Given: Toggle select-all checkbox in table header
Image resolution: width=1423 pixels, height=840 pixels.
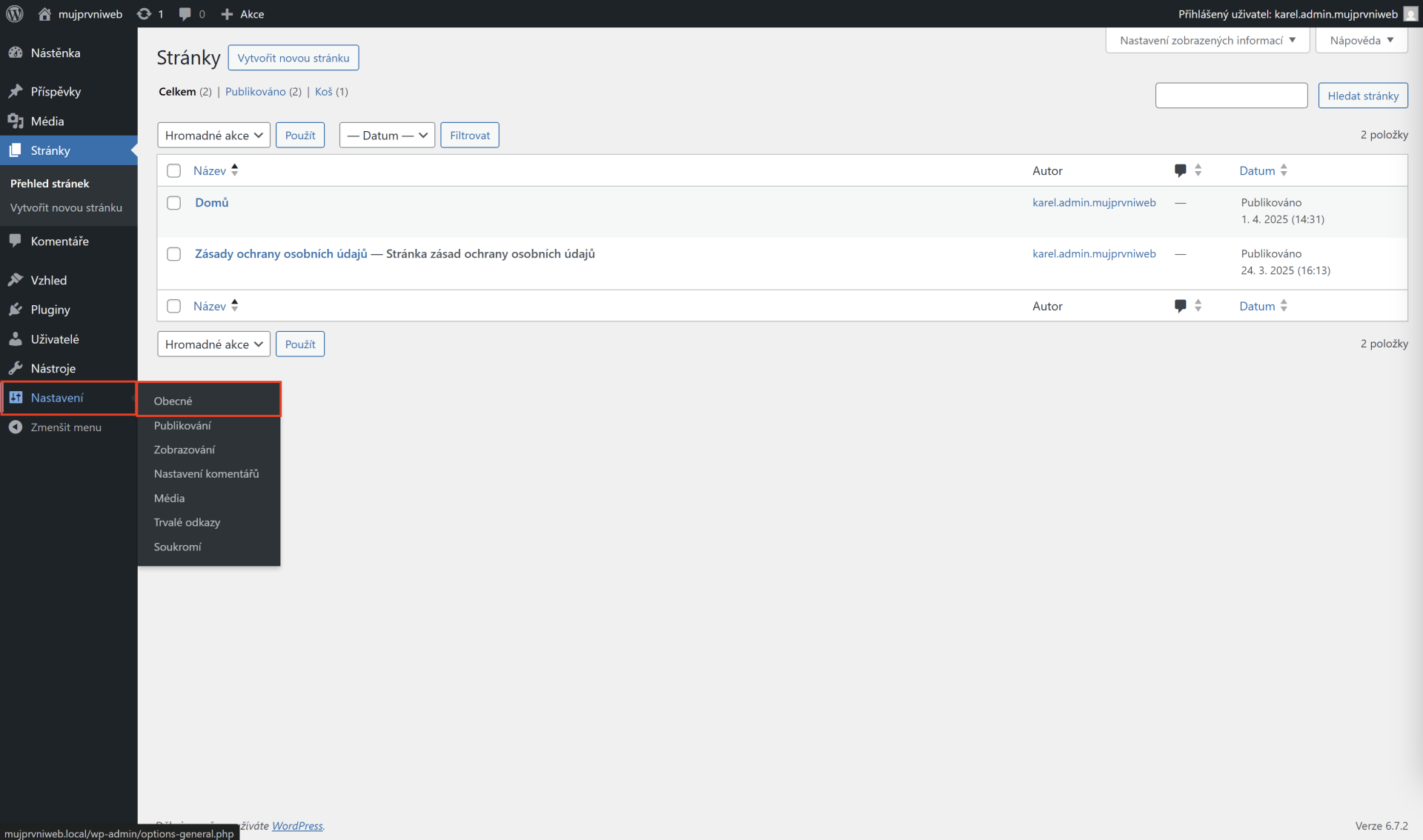Looking at the screenshot, I should pos(174,171).
